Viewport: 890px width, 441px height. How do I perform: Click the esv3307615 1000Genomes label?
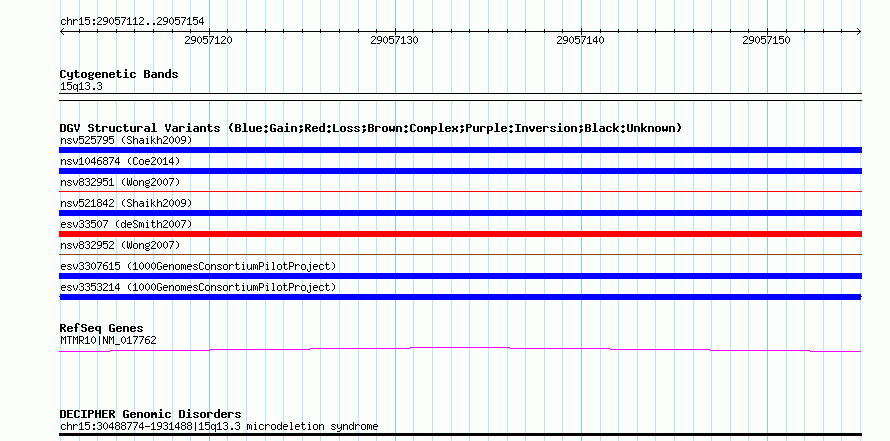198,266
